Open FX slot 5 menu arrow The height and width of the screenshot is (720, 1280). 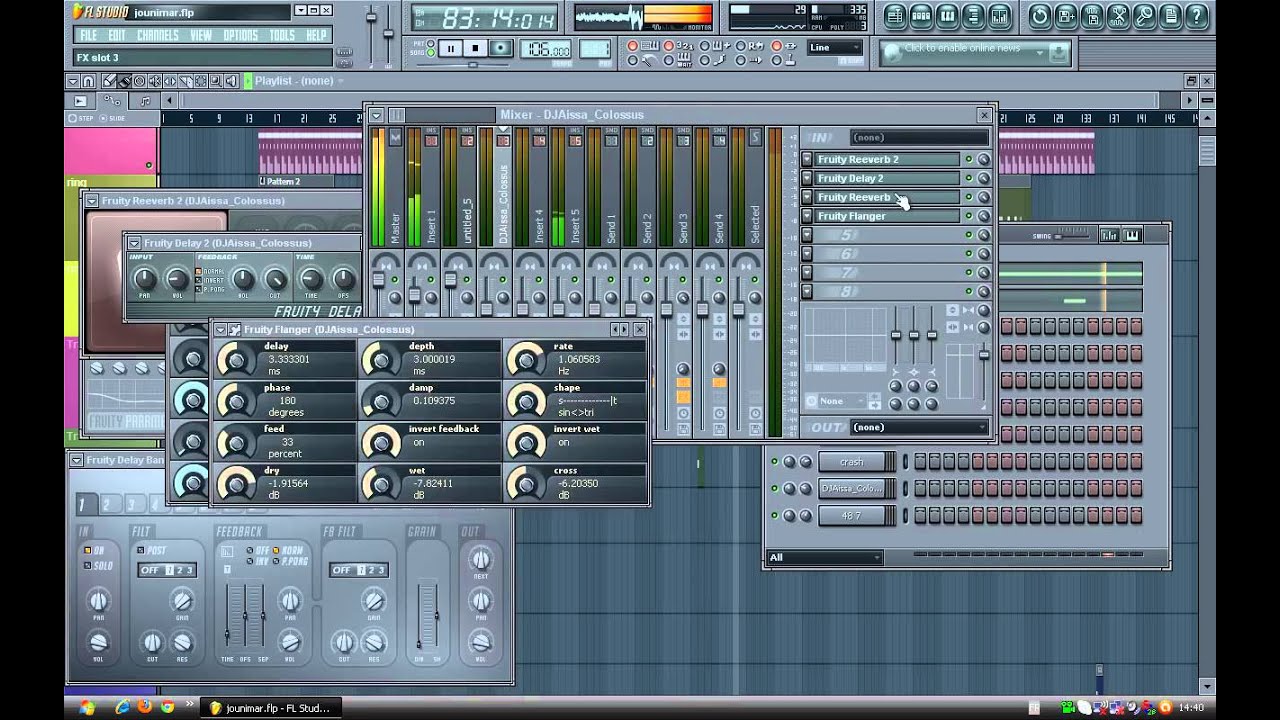point(807,235)
